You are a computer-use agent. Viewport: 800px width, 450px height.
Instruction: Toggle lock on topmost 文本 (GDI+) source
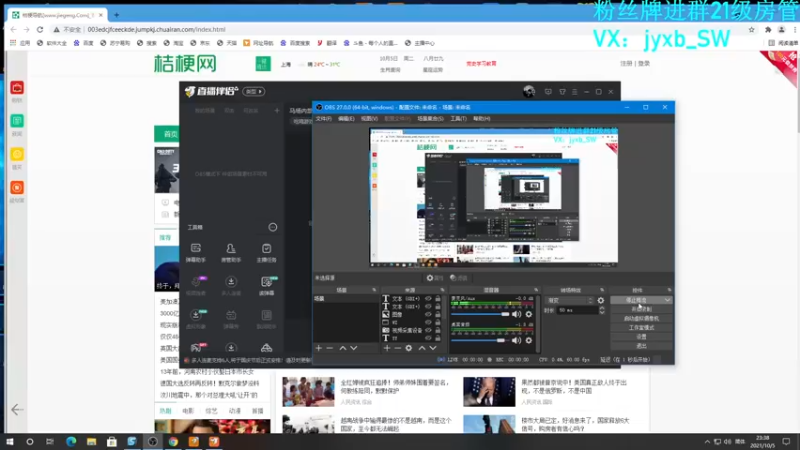(x=438, y=299)
